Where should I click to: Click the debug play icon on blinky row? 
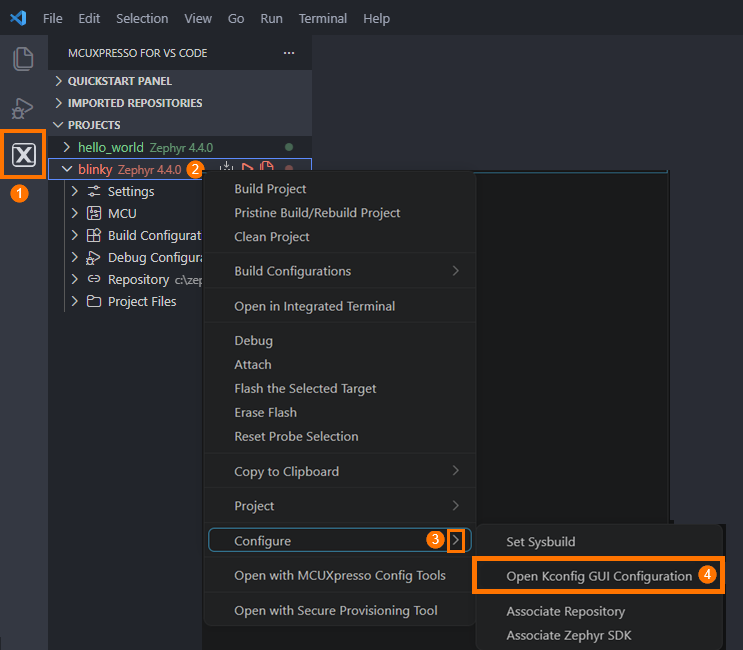pos(247,167)
